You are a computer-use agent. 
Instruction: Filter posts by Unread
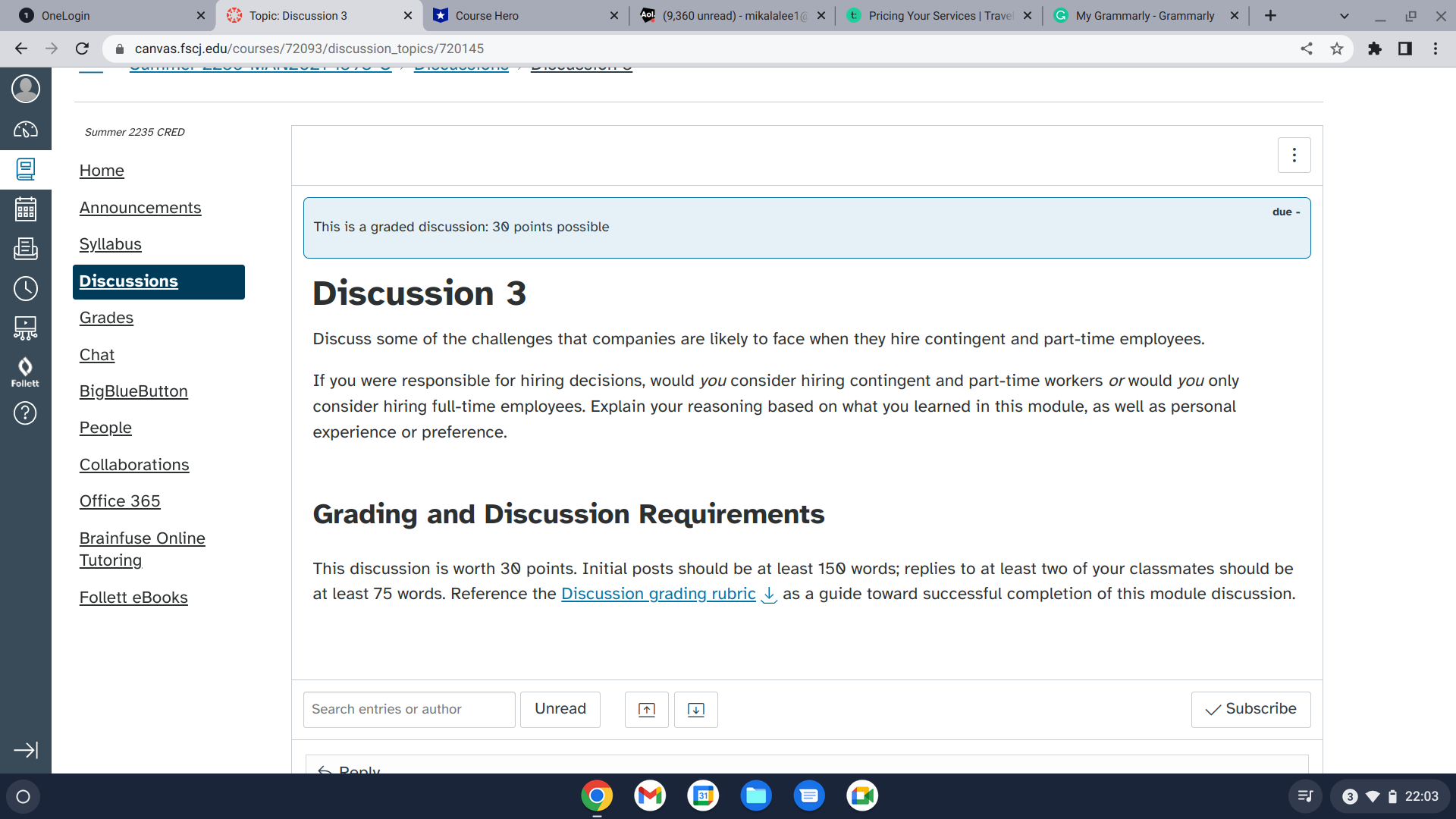click(x=560, y=709)
